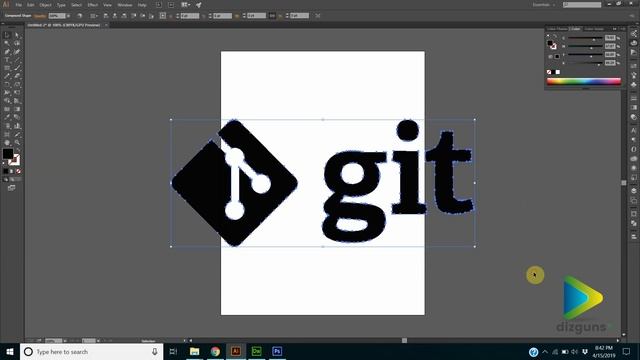Select the untitled document tab
This screenshot has height=360, width=640.
[x=64, y=25]
